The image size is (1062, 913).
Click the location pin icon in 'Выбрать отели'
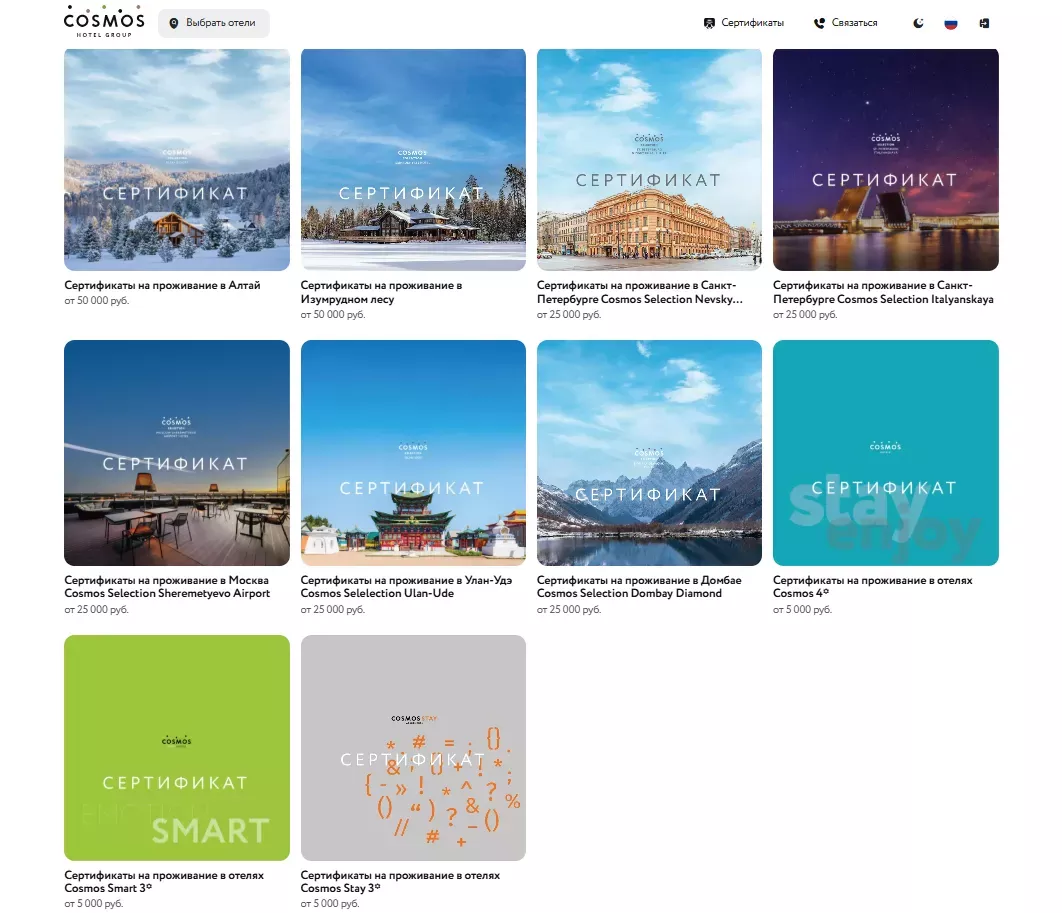click(x=173, y=23)
